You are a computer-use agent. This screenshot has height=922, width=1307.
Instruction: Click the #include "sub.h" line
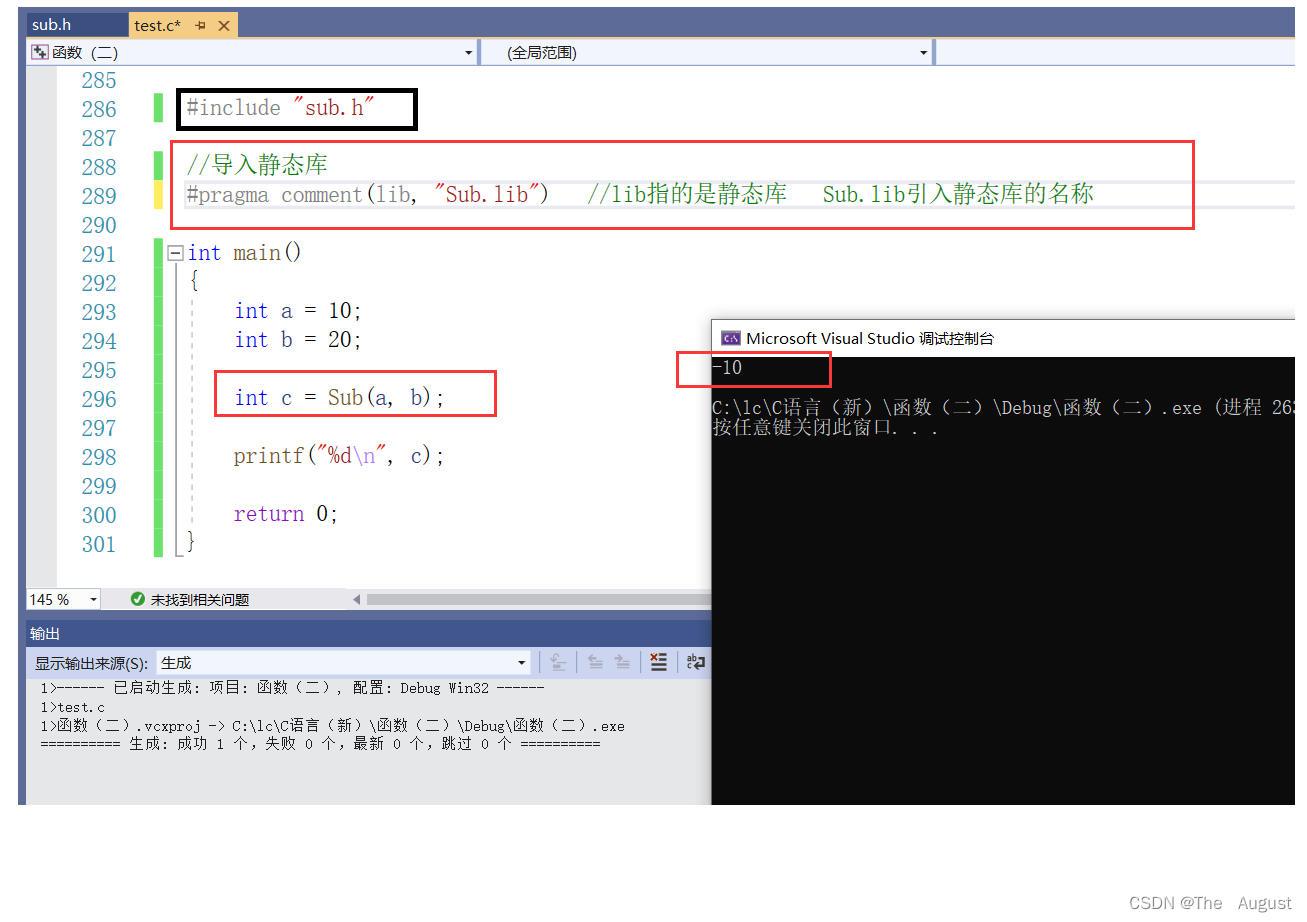pos(280,108)
